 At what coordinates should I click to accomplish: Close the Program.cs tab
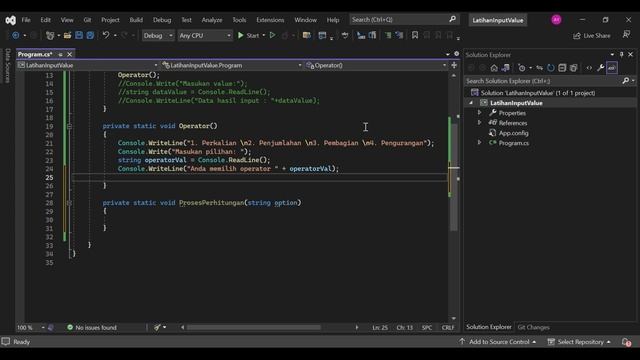pyautogui.click(x=69, y=54)
